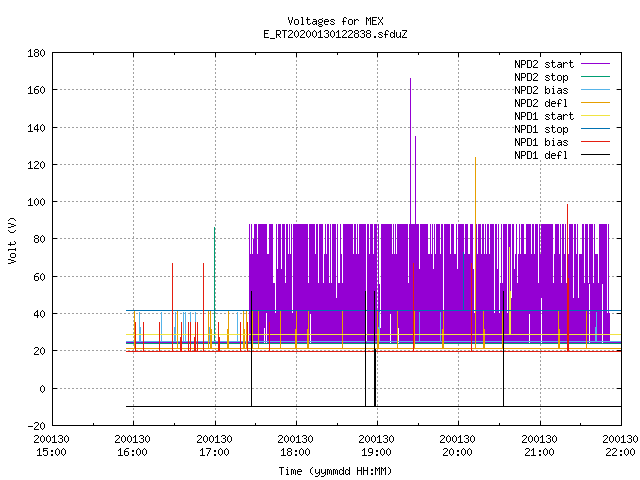Click the x-axis tick label 200130 17:00
Image resolution: width=640 pixels, height=480 pixels.
click(214, 446)
